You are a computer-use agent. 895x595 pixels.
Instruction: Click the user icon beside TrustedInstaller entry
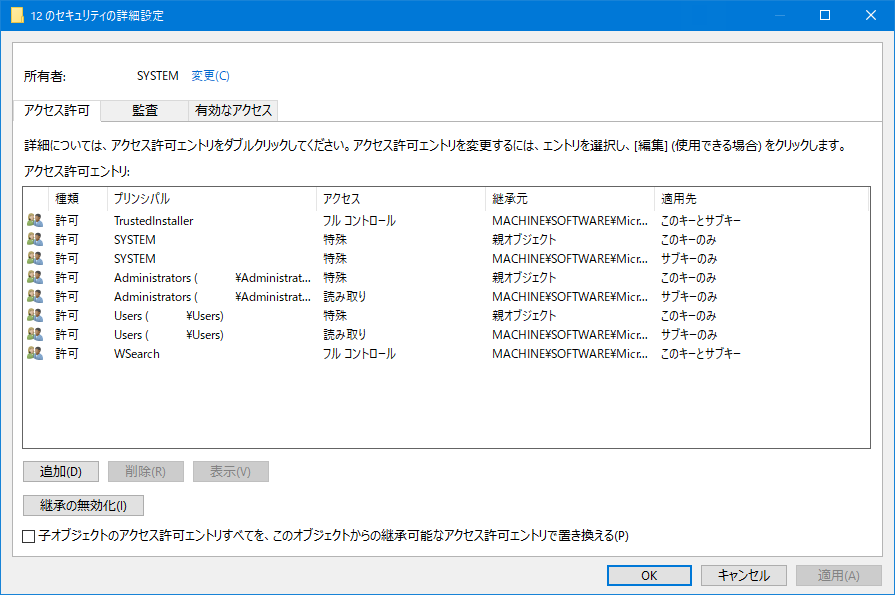click(35, 221)
